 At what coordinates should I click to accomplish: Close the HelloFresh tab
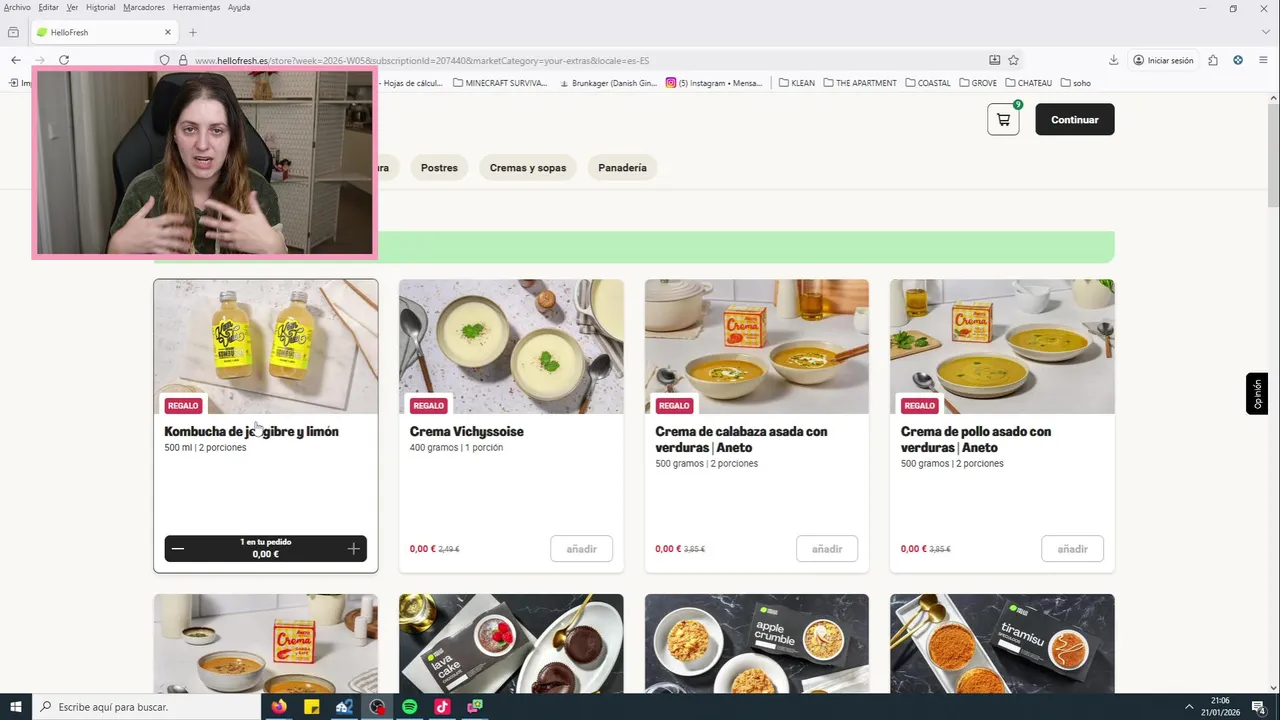(x=168, y=32)
